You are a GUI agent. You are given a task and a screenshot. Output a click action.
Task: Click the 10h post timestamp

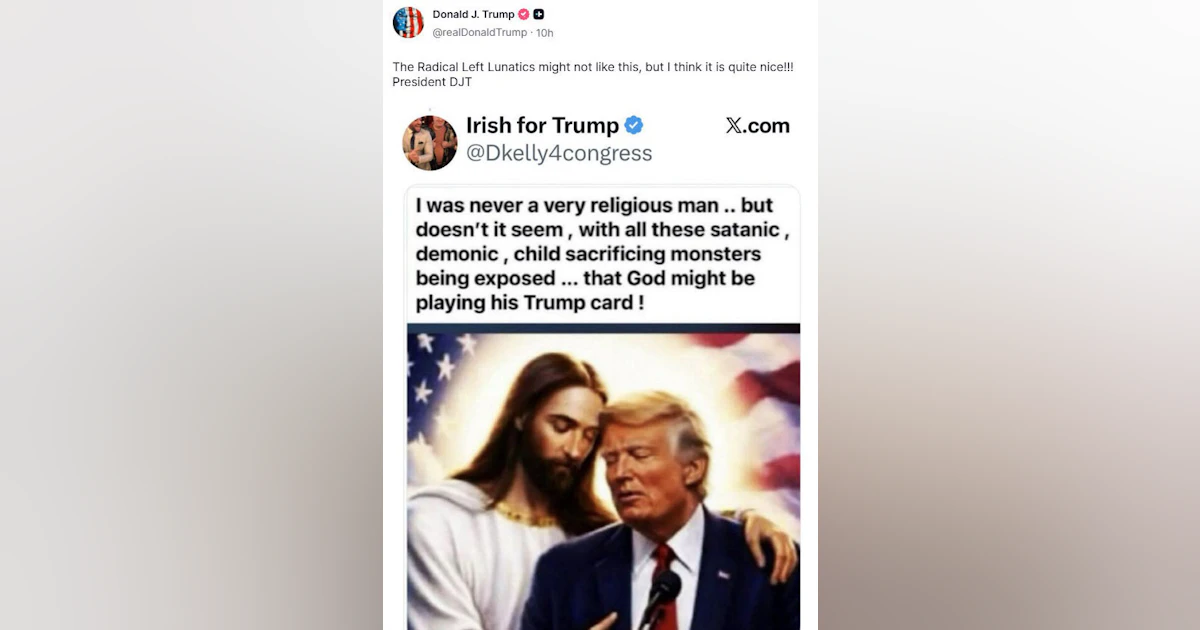click(x=545, y=32)
